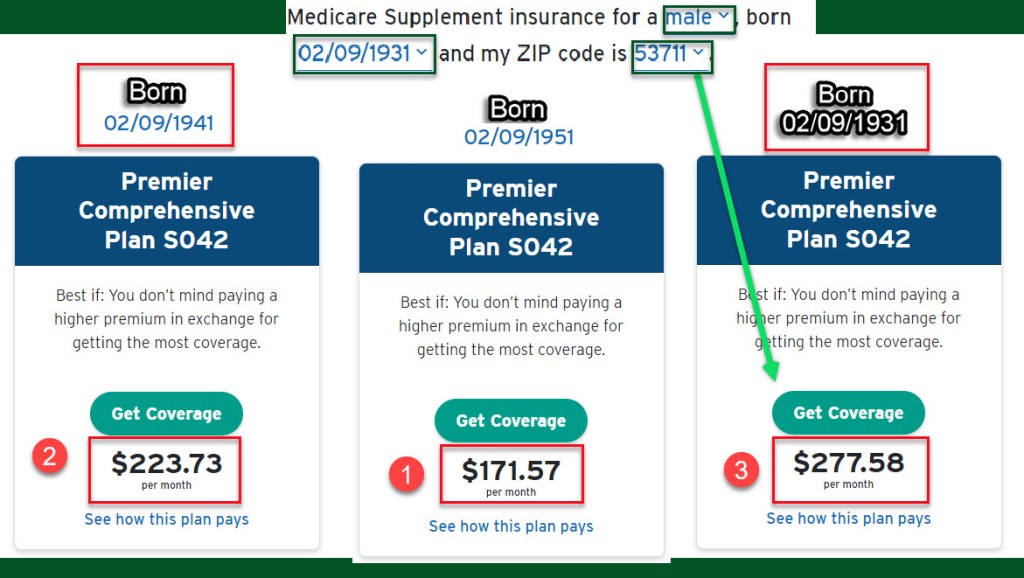Click the red circle badge numbered 3
This screenshot has width=1024, height=578.
[740, 471]
